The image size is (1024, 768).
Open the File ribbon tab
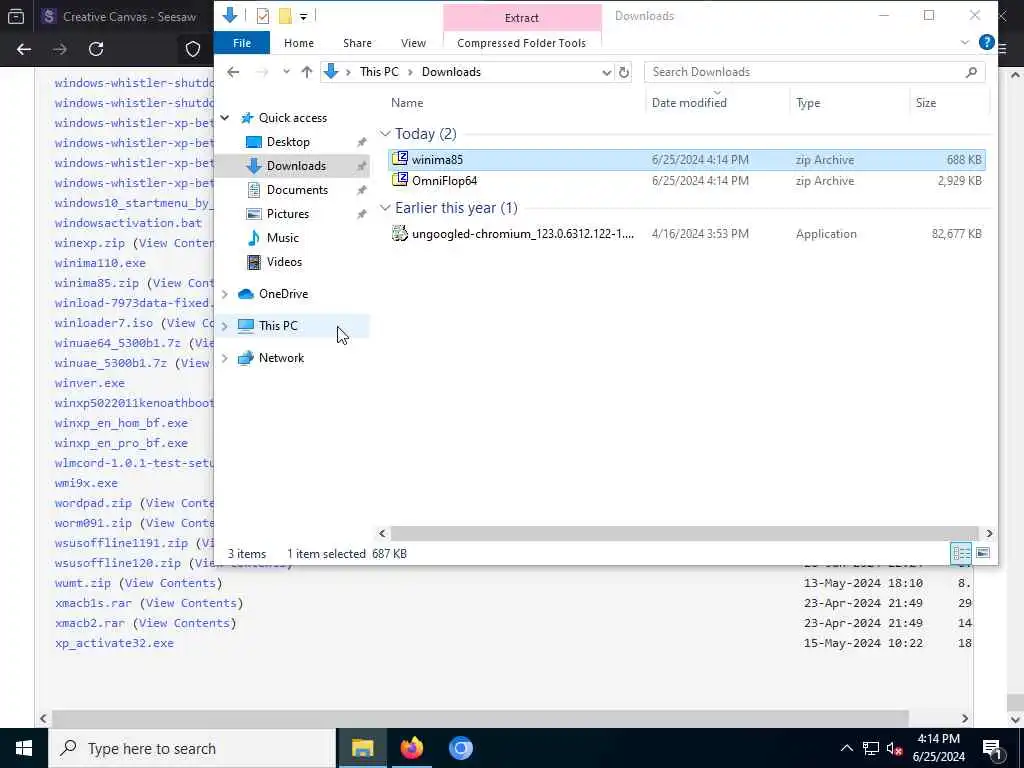click(242, 43)
